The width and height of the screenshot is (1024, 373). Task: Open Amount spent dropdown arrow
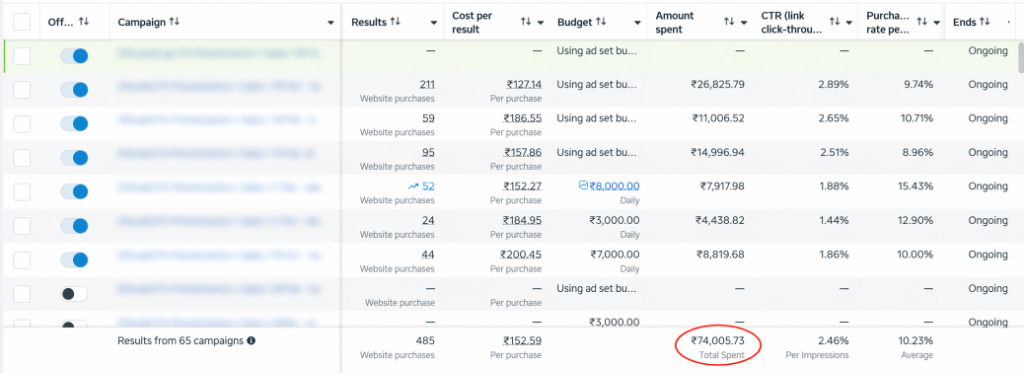pos(744,23)
